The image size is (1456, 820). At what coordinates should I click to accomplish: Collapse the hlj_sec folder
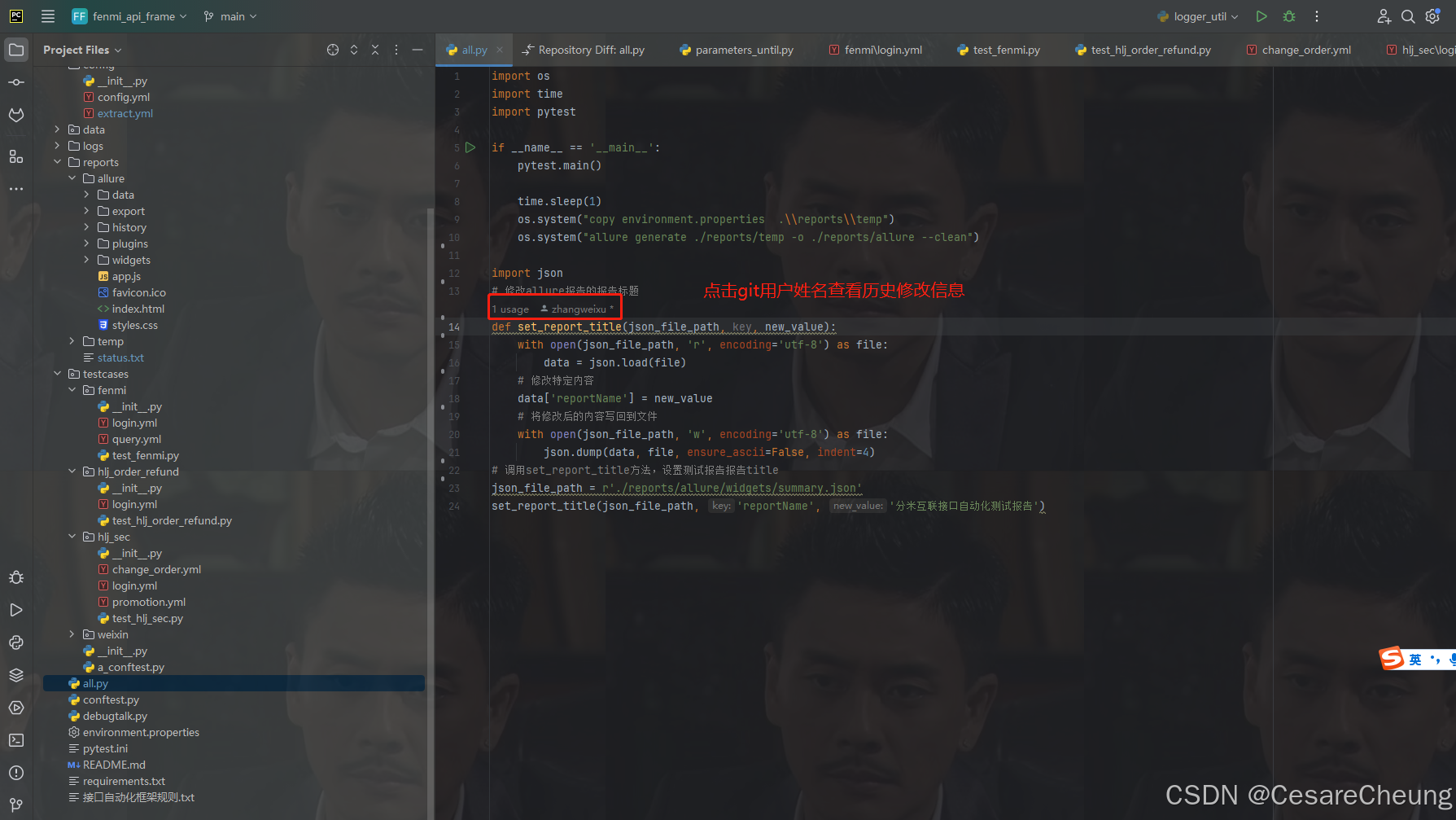click(x=72, y=537)
